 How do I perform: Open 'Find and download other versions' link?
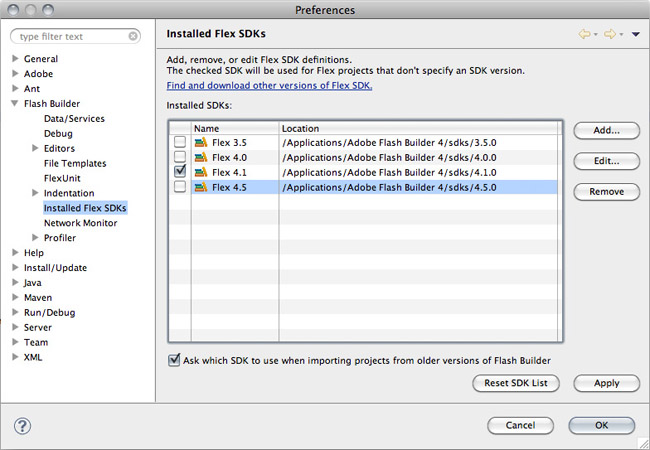point(269,85)
